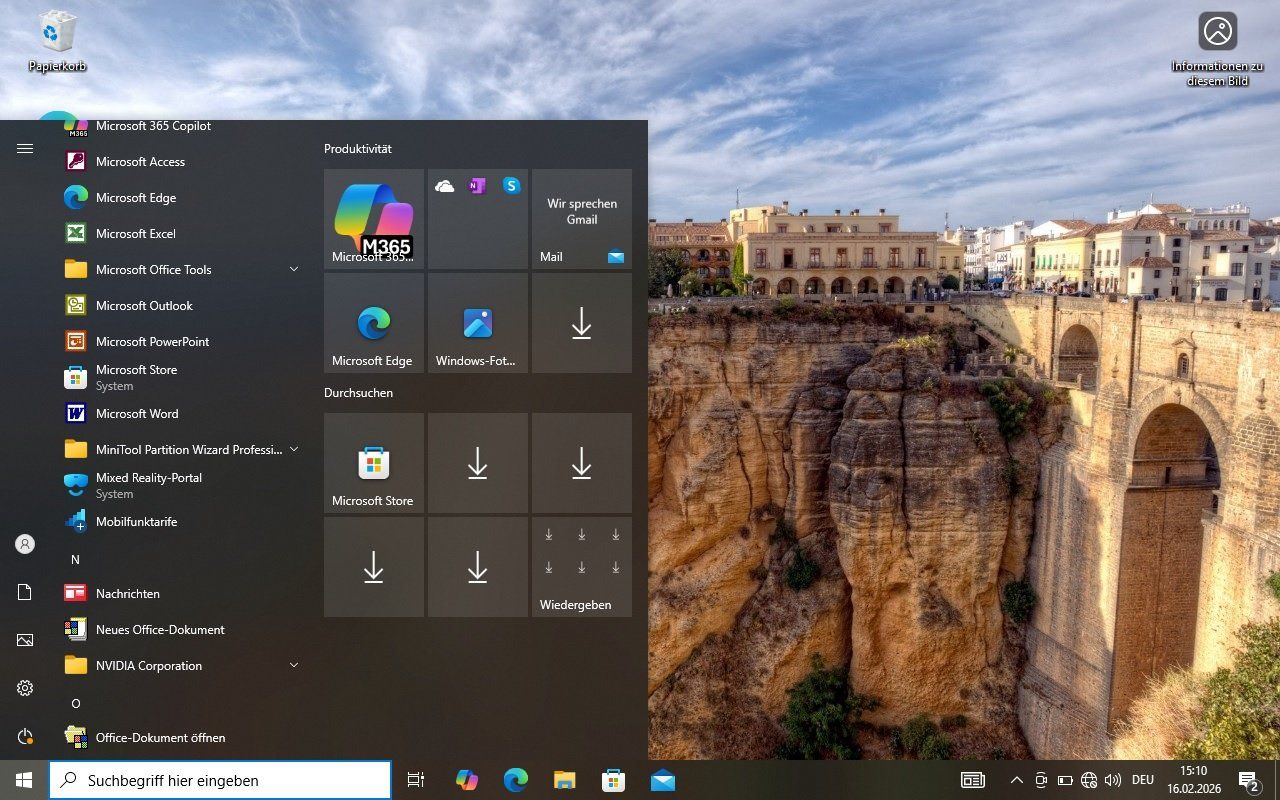1280x800 pixels.
Task: Open the notification center
Action: [1249, 780]
